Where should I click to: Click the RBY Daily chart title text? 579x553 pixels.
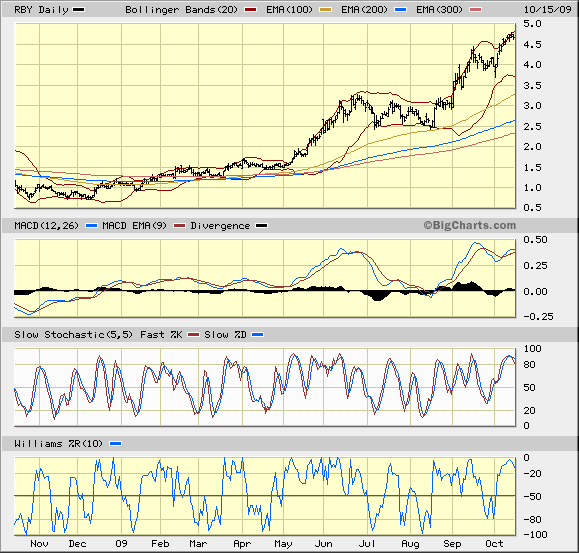41,10
